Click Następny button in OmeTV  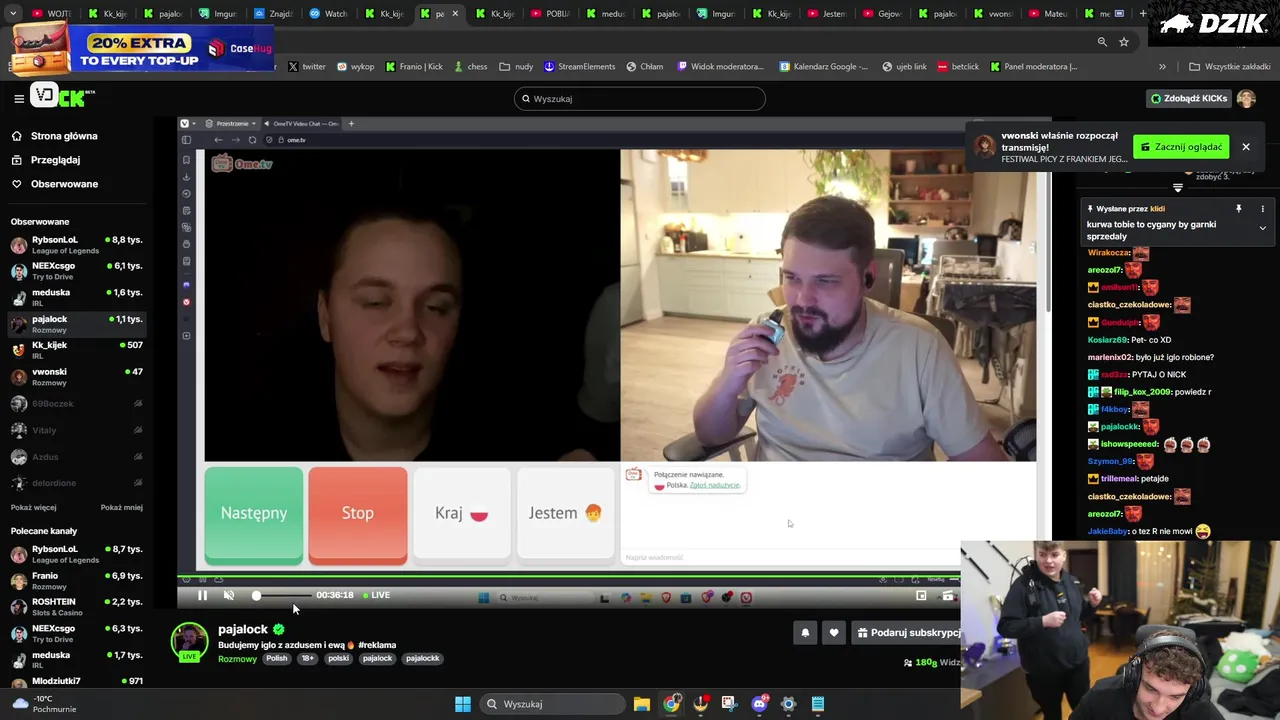254,513
